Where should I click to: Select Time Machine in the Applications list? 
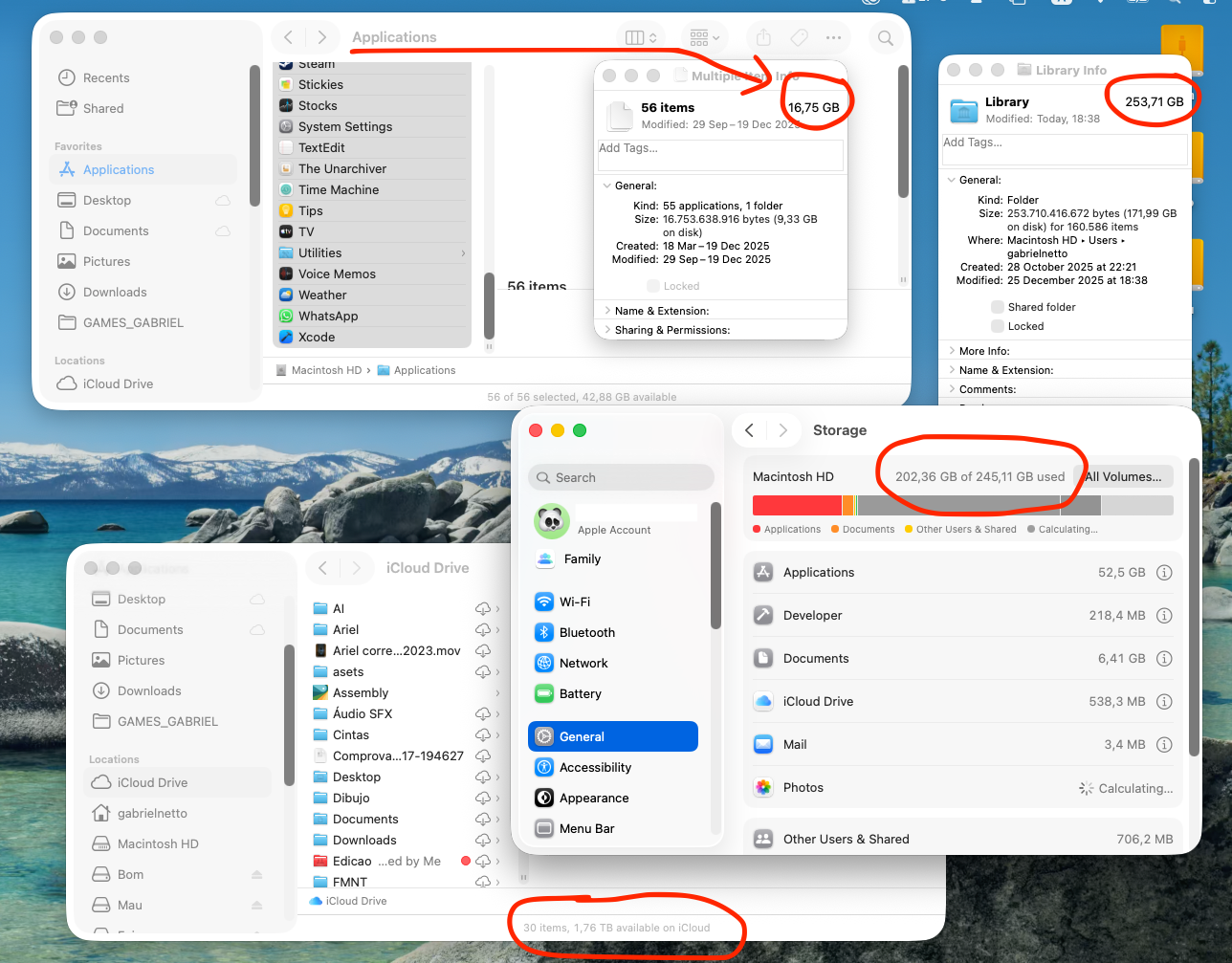[373, 189]
